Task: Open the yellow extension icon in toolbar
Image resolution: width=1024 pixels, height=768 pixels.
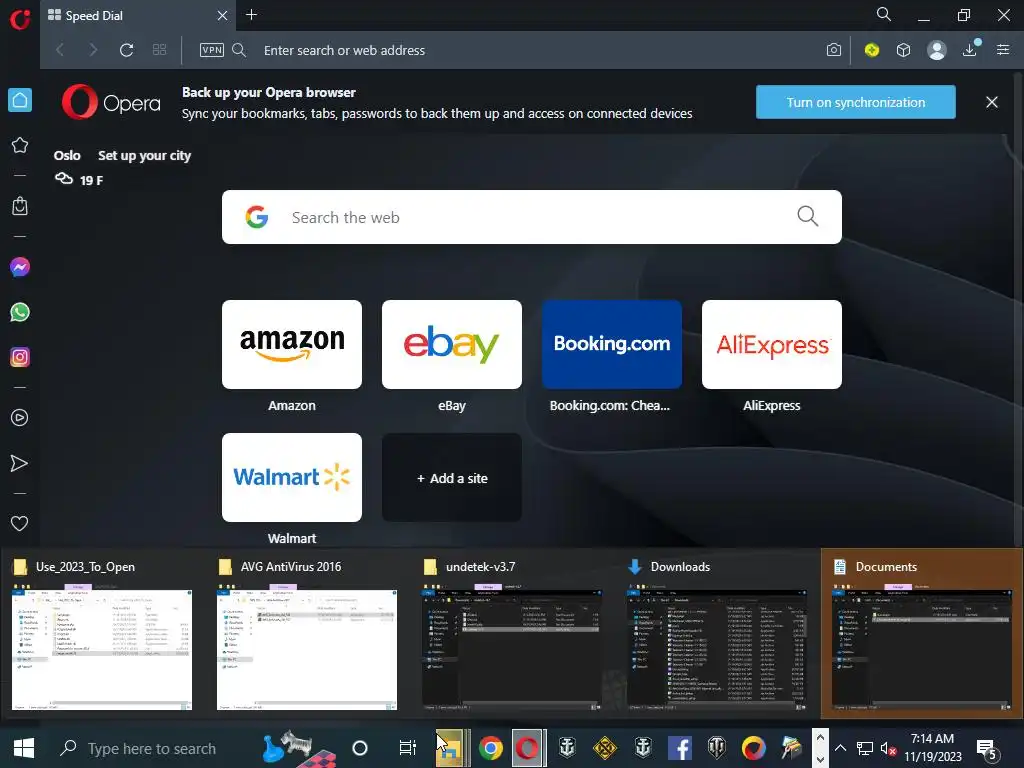Action: click(871, 50)
